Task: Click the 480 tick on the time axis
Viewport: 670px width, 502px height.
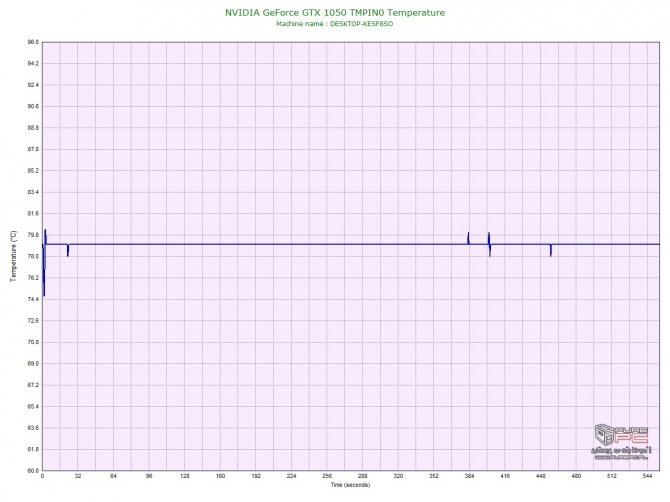Action: pos(576,476)
